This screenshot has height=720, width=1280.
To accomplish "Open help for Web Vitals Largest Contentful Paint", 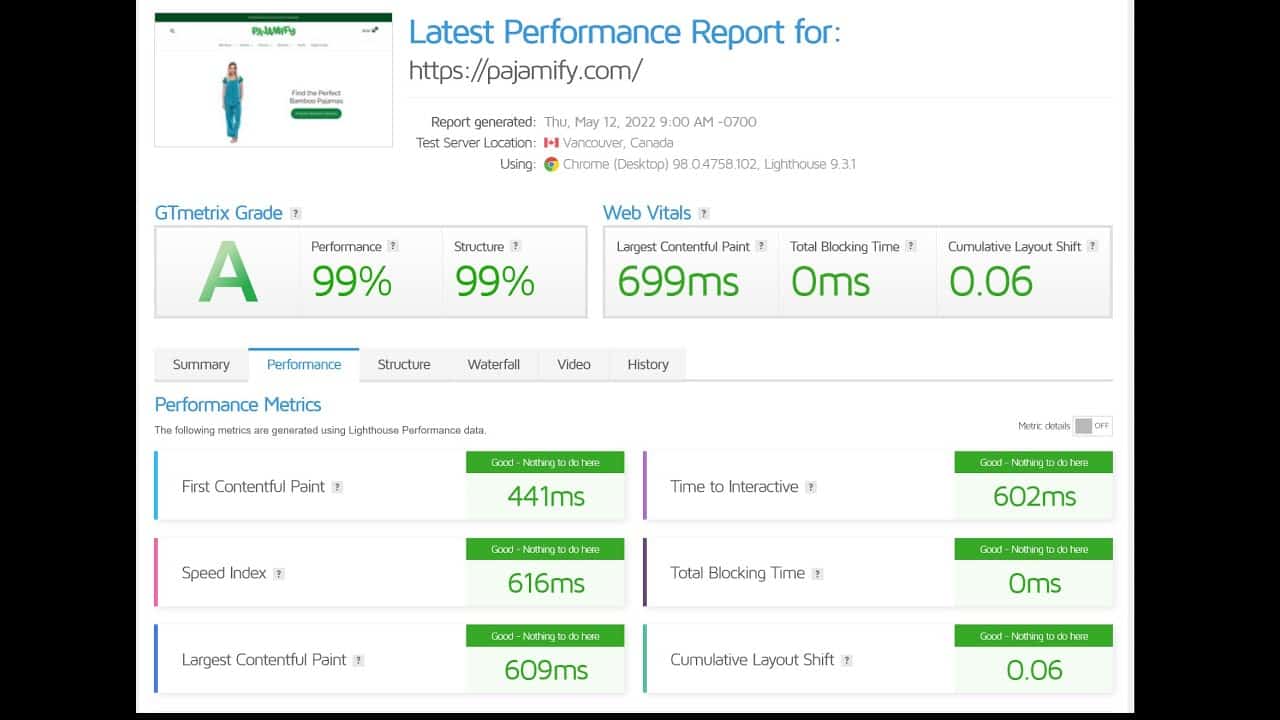I will click(x=761, y=246).
